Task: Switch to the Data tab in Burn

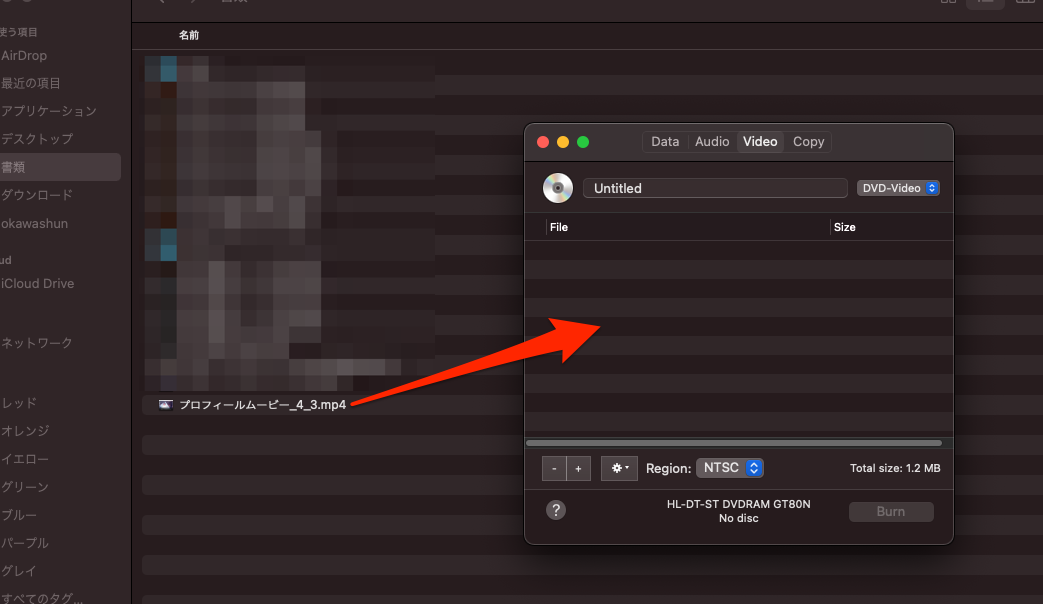Action: click(x=665, y=142)
